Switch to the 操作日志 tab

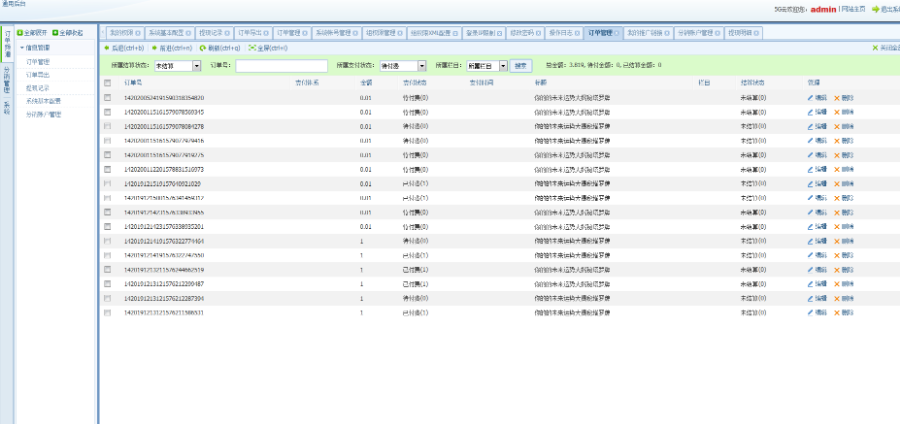tap(563, 33)
